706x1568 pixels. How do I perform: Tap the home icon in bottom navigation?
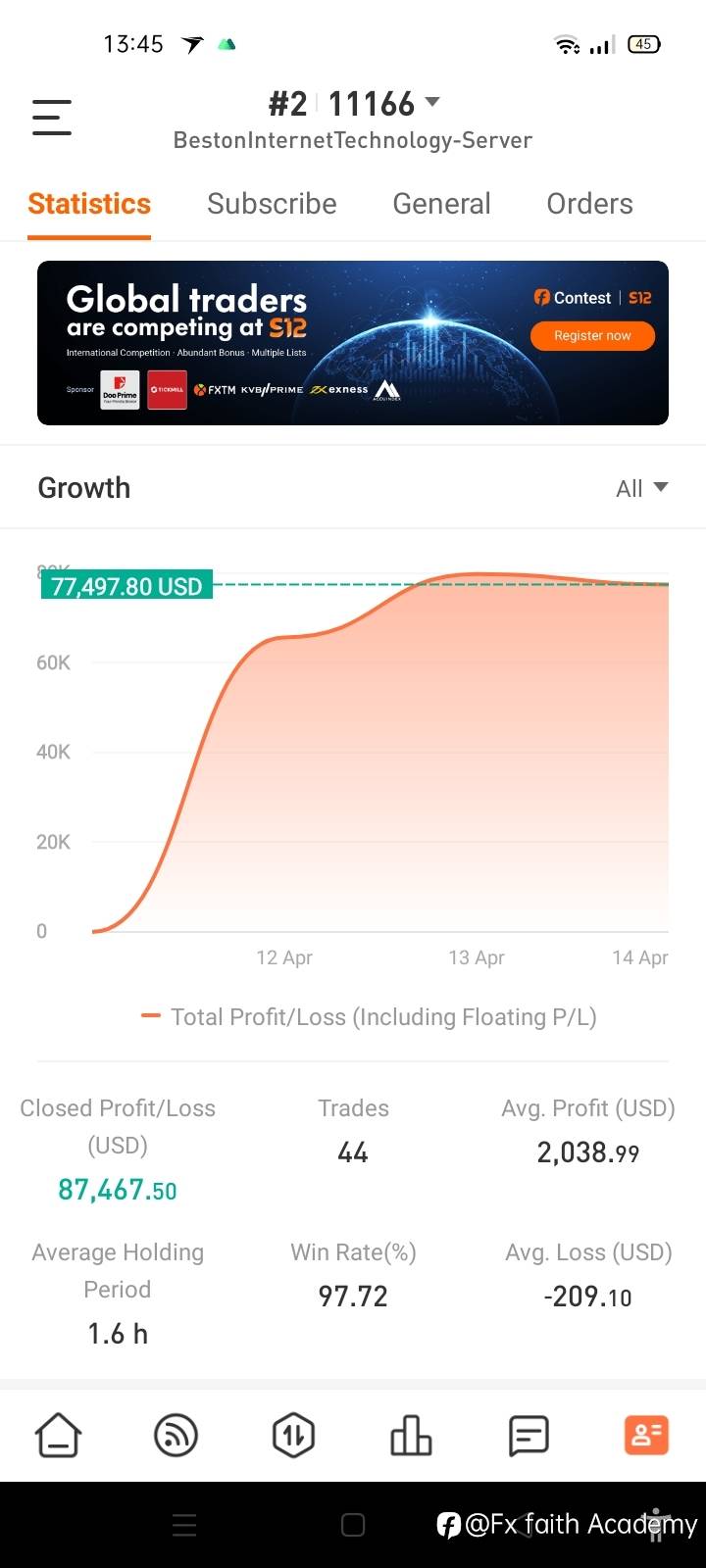click(59, 1436)
